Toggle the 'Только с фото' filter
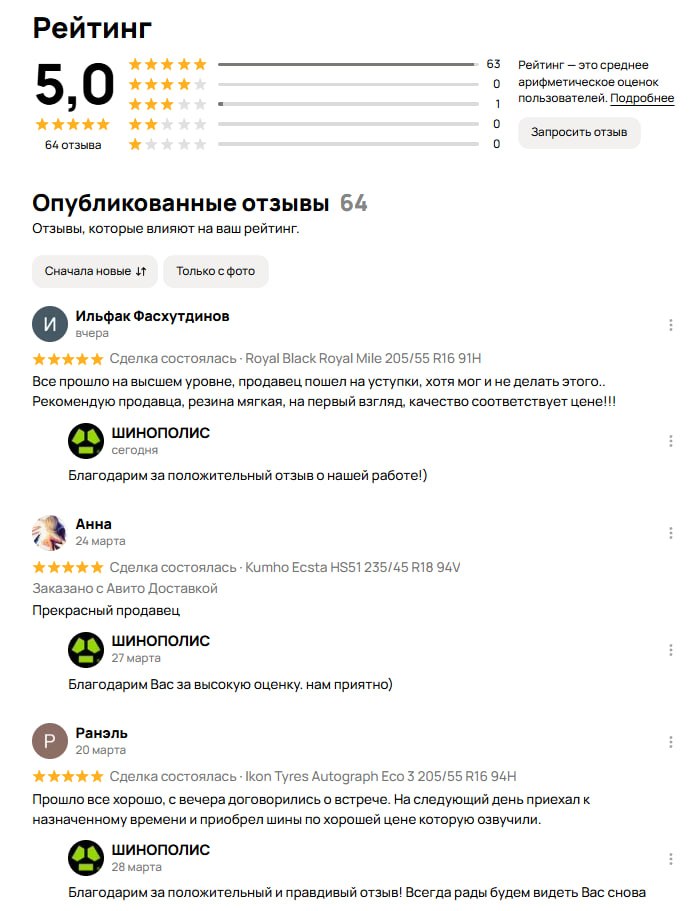698x911 pixels. [216, 271]
